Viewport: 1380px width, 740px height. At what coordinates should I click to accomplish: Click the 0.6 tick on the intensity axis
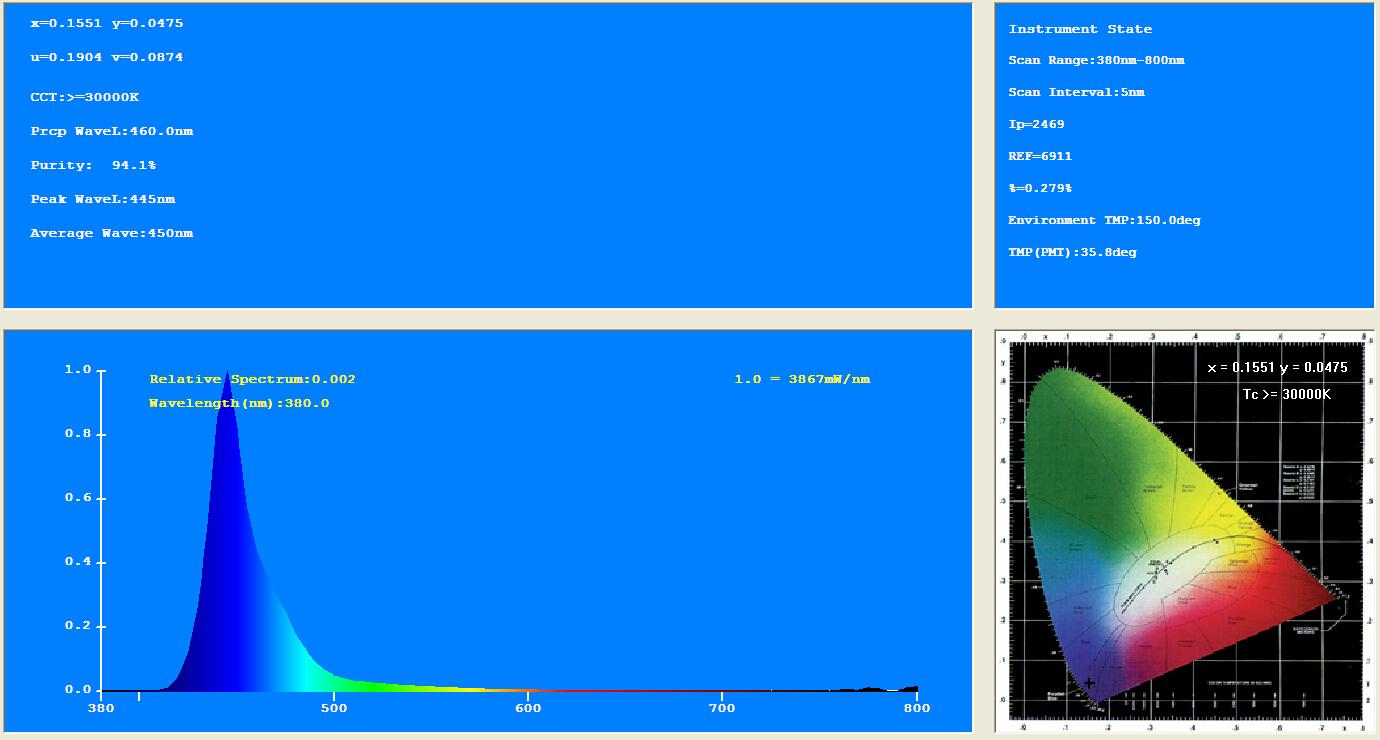tap(78, 498)
